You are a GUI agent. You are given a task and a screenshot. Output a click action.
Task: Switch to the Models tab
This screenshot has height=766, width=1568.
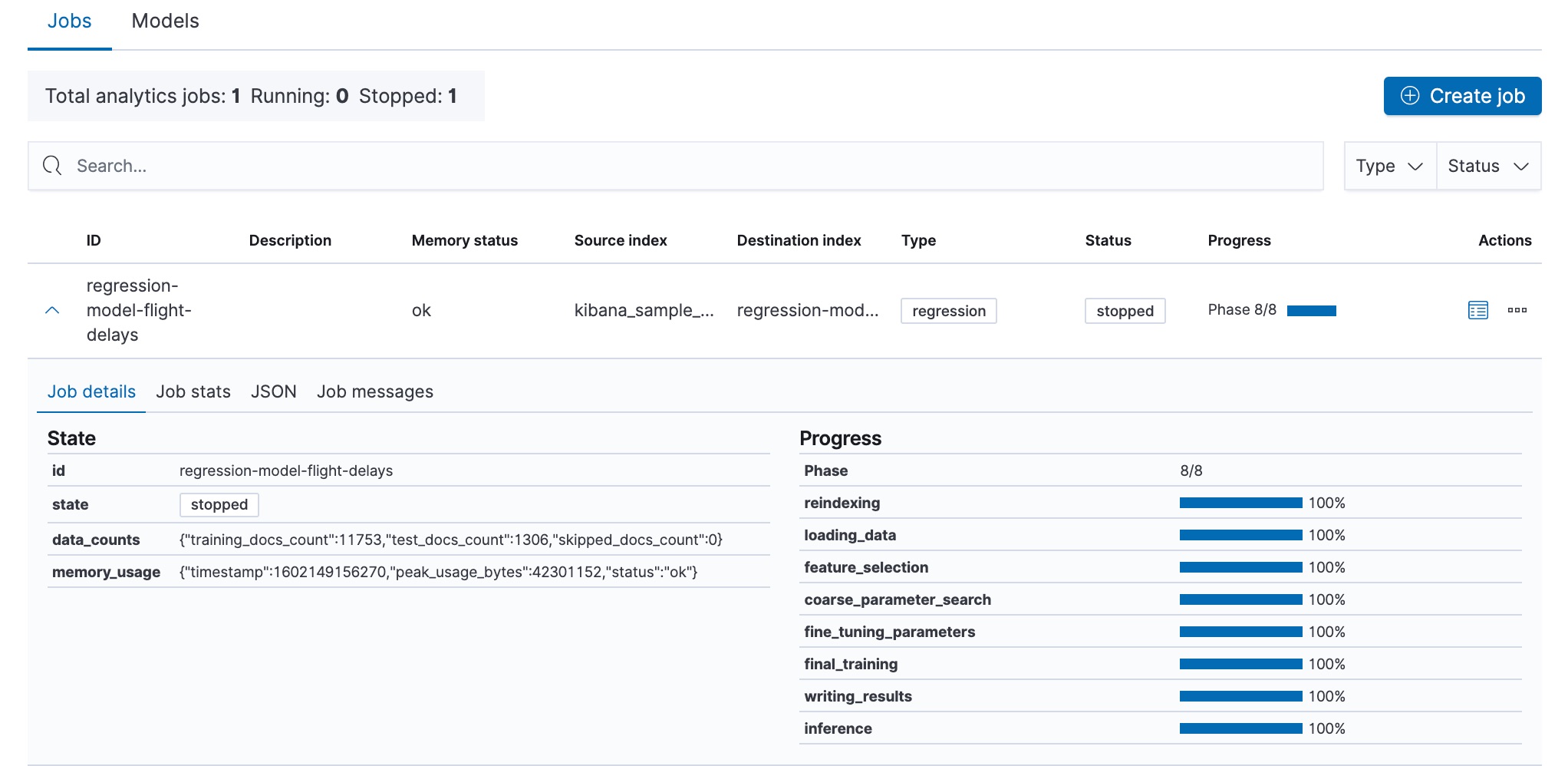(163, 21)
